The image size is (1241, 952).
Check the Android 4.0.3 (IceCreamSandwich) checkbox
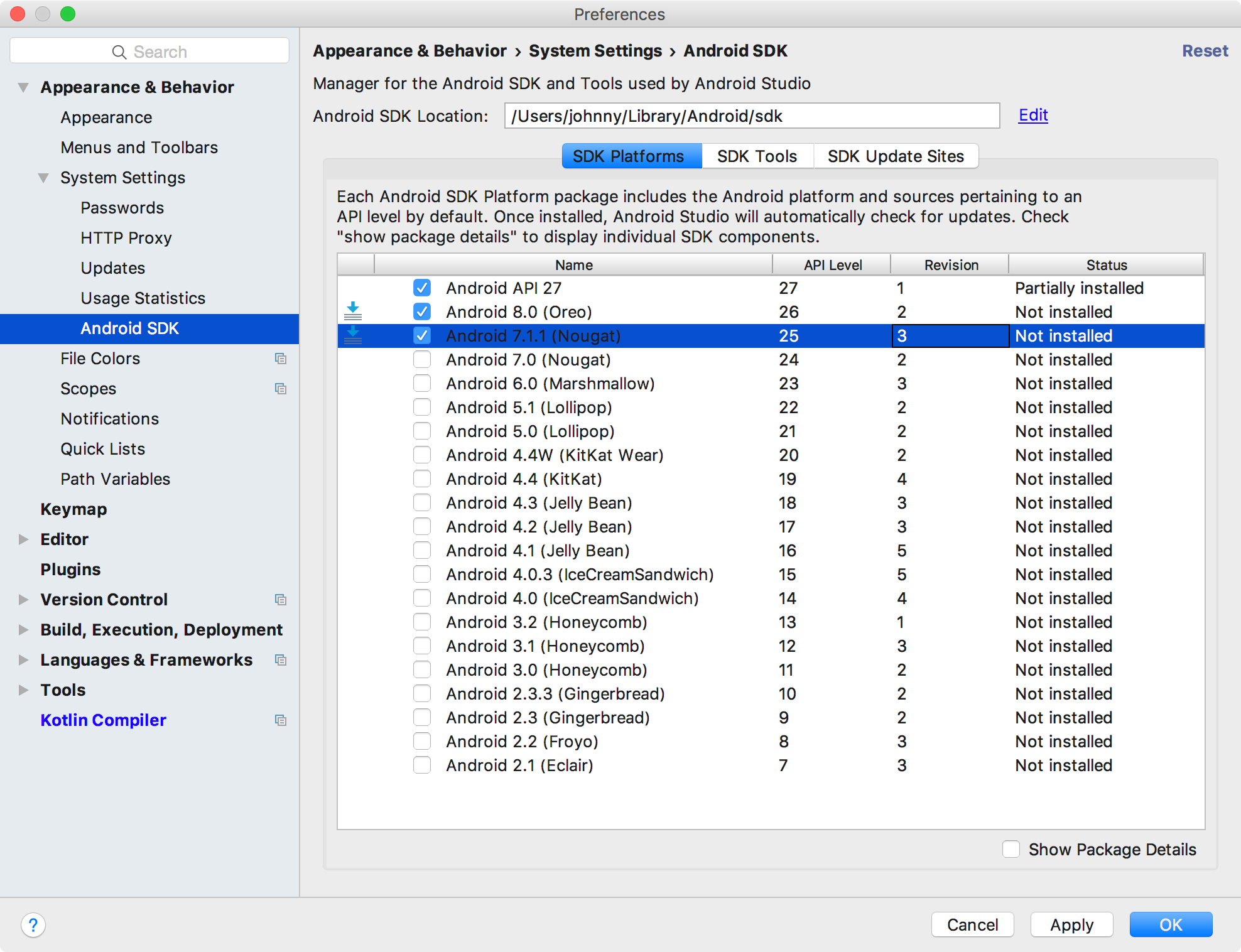(422, 574)
